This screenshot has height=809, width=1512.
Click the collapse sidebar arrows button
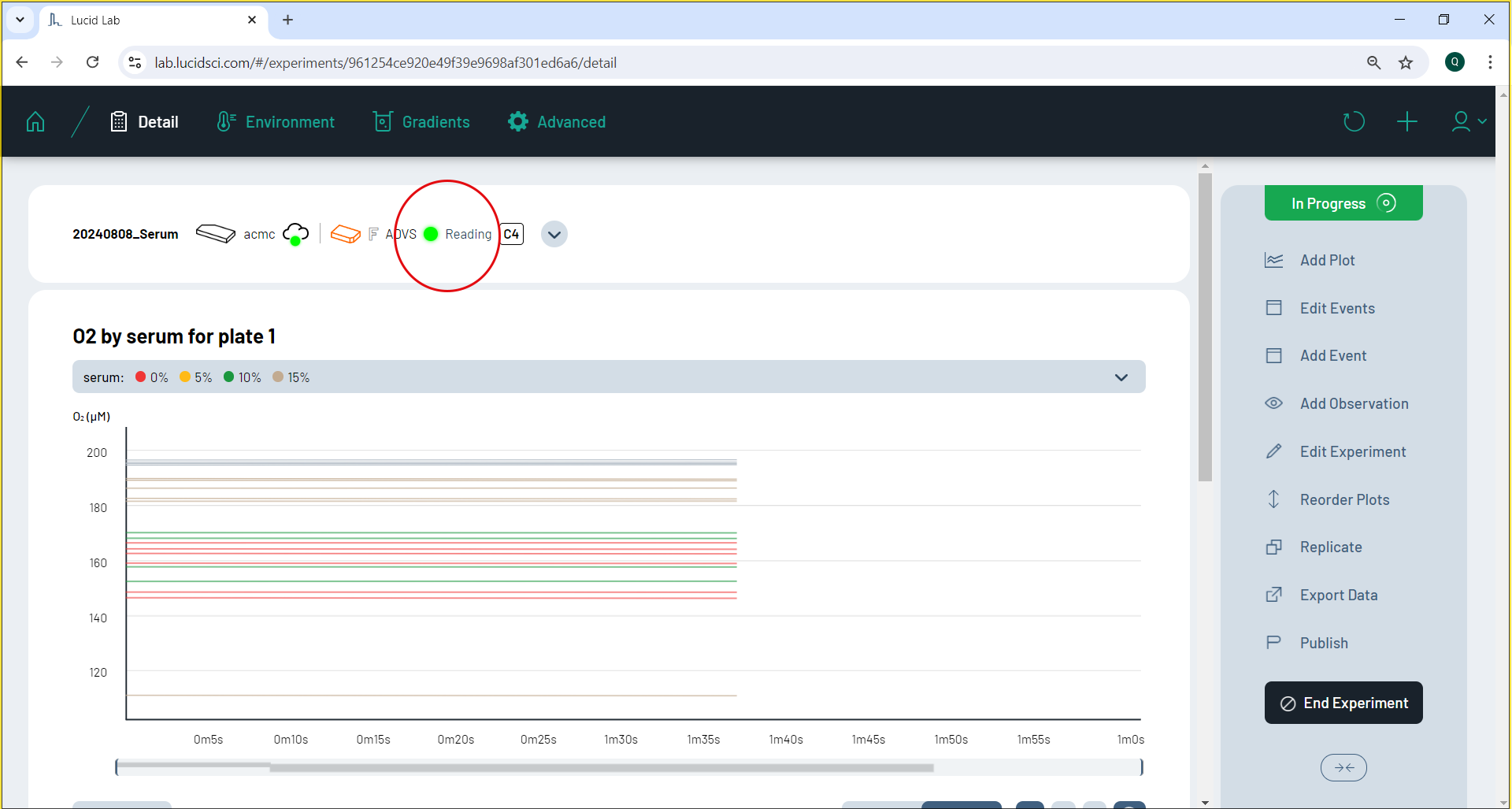[x=1343, y=767]
